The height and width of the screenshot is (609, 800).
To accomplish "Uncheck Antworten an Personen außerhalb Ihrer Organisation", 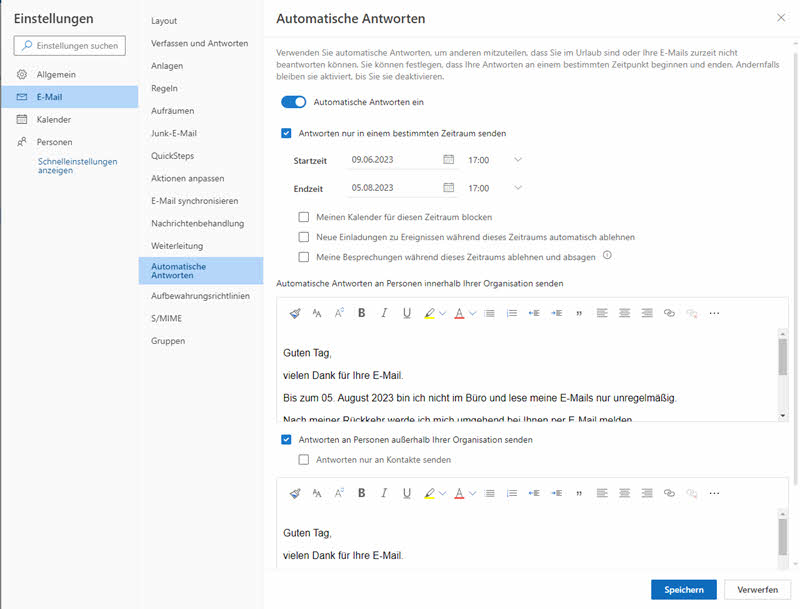I will (x=286, y=440).
